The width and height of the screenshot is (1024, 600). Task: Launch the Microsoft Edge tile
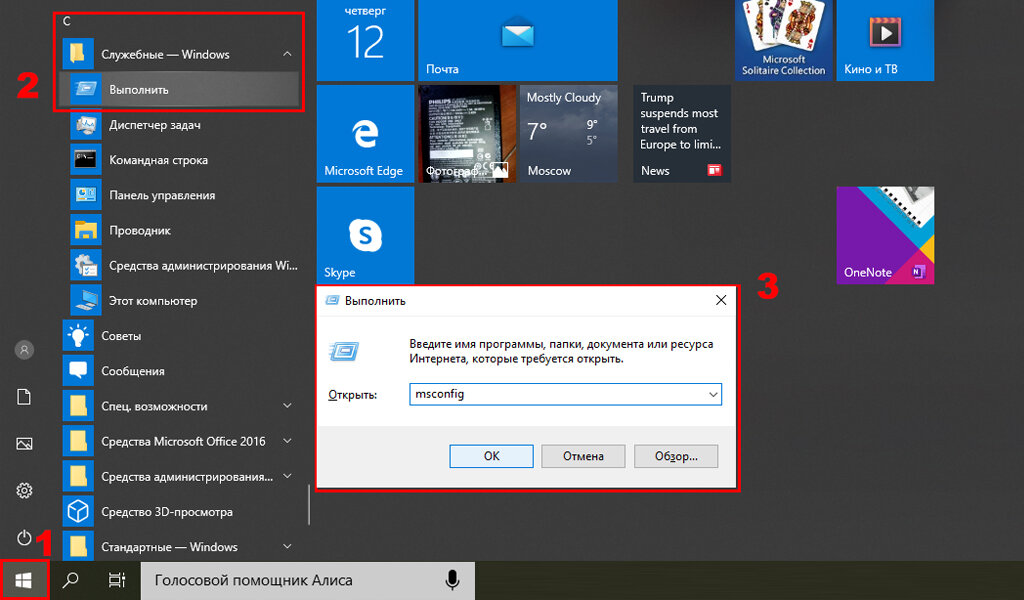(365, 134)
